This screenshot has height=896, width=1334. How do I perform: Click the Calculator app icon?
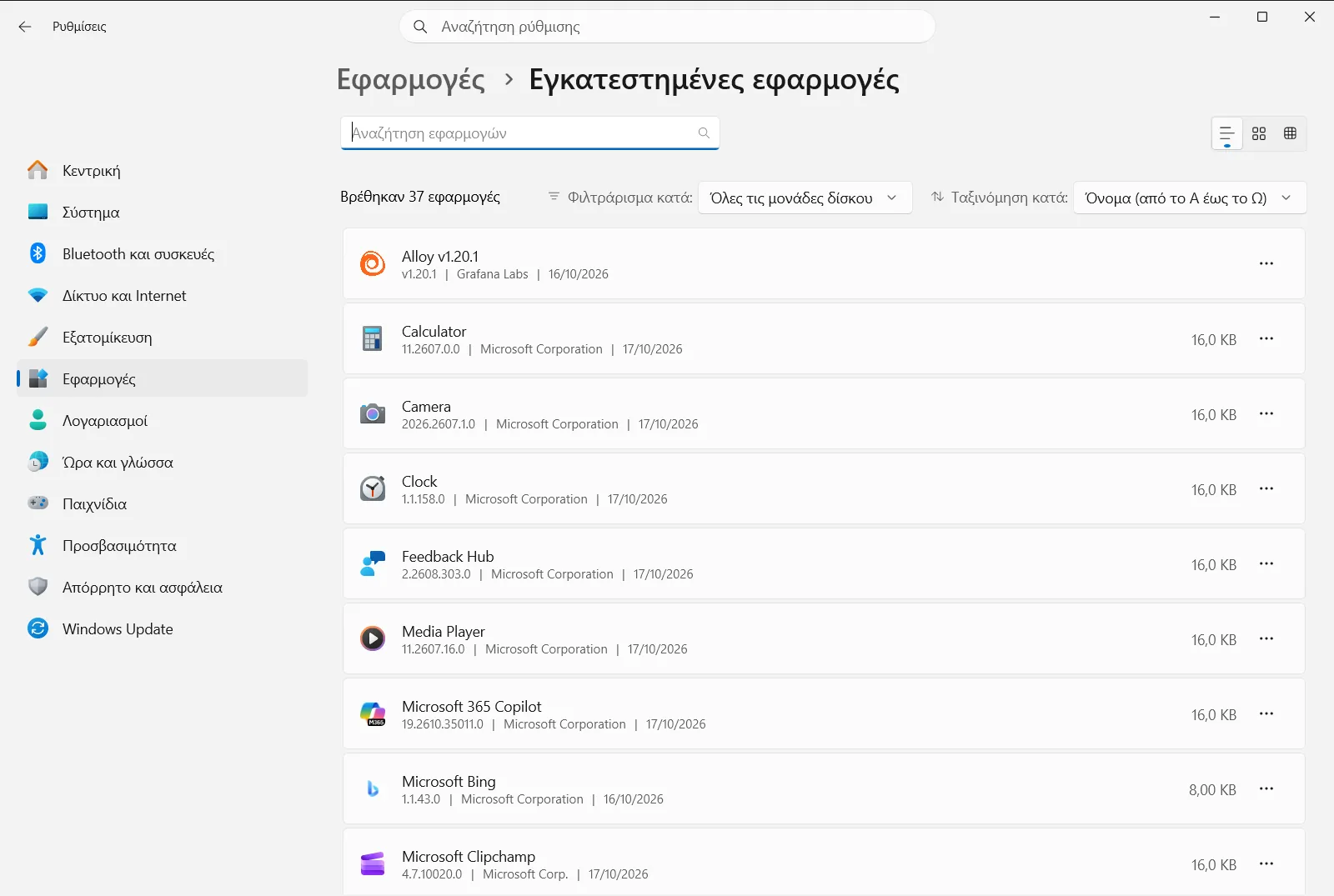point(373,338)
